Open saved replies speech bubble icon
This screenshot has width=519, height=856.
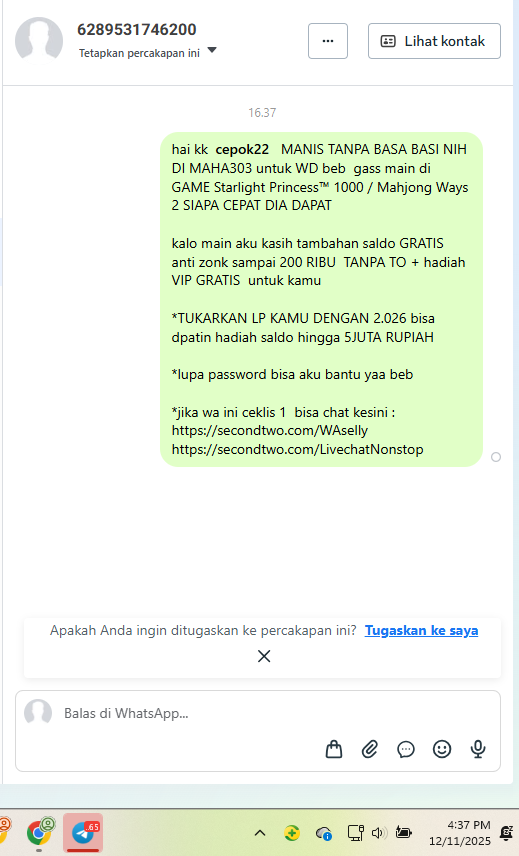[406, 750]
